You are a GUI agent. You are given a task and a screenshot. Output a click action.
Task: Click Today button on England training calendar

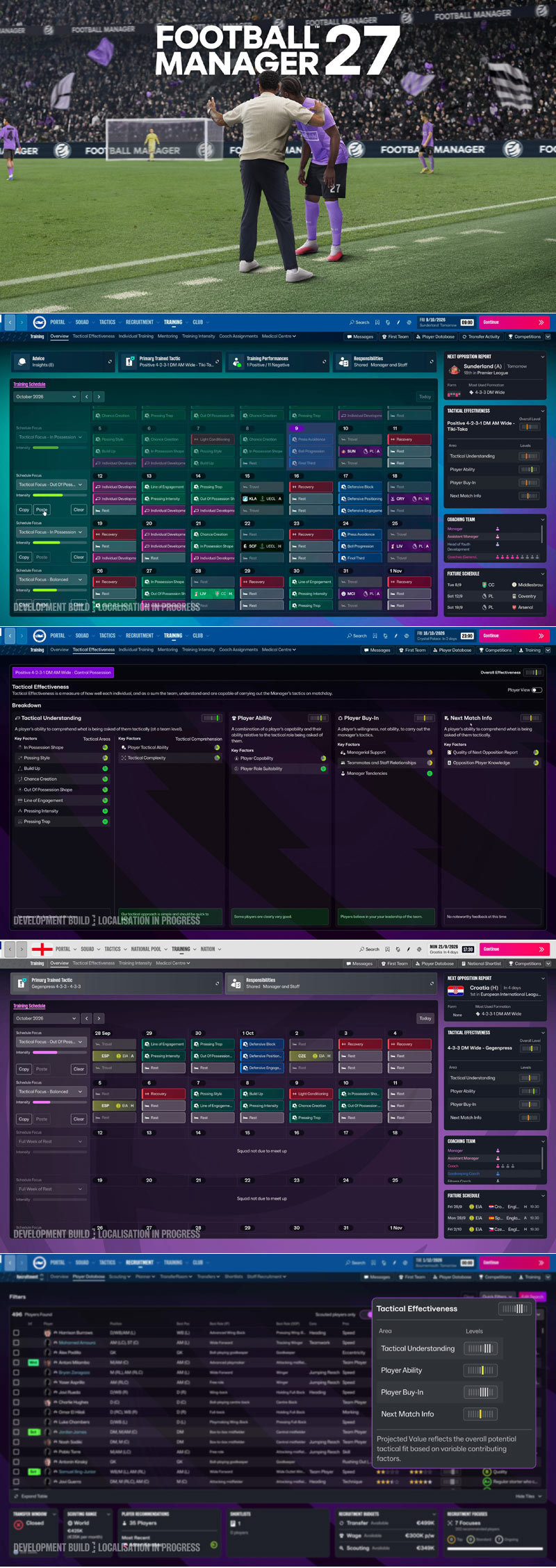coord(425,1018)
